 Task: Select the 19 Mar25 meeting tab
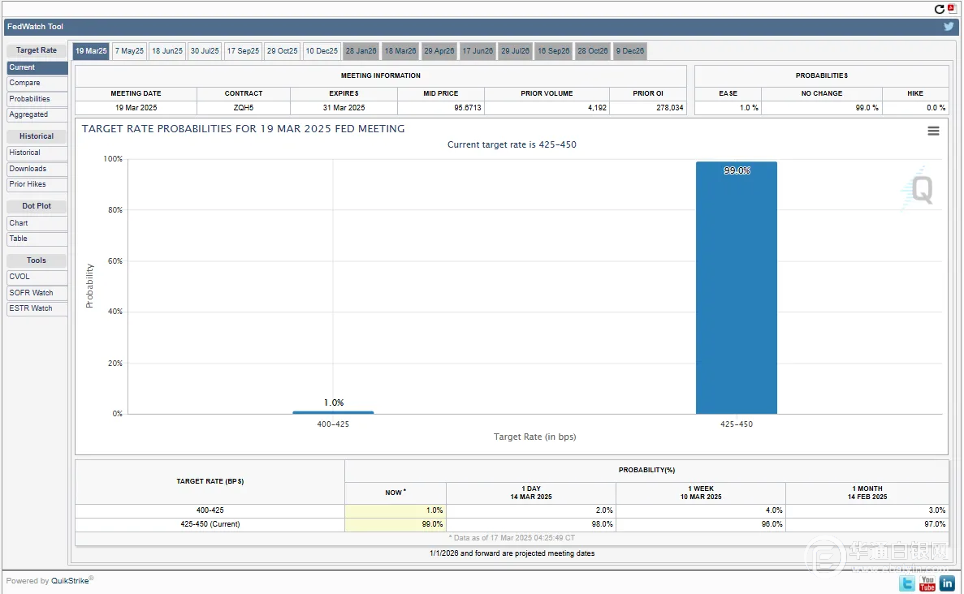tap(91, 51)
